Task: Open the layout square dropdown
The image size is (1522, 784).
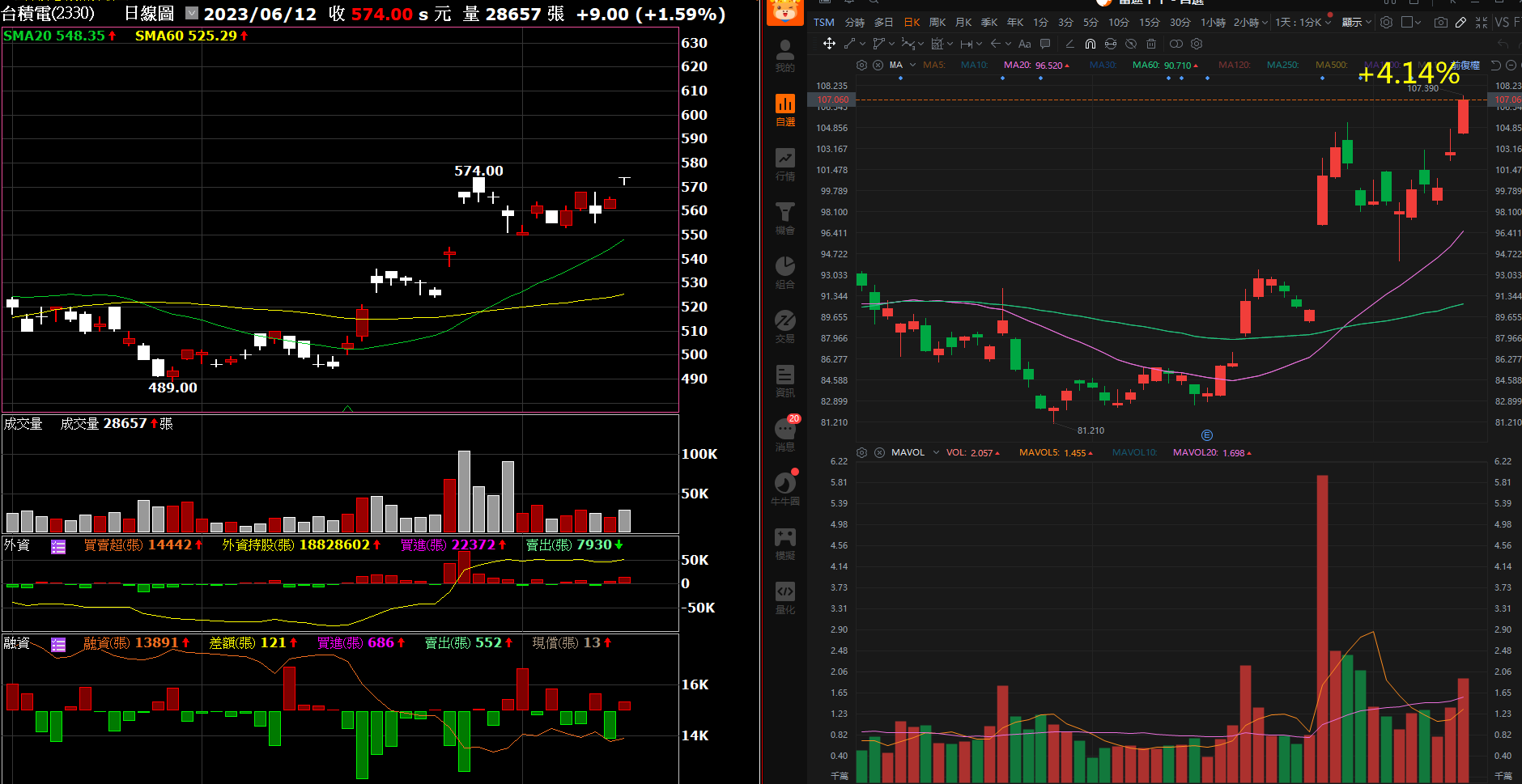Action: coord(1411,23)
